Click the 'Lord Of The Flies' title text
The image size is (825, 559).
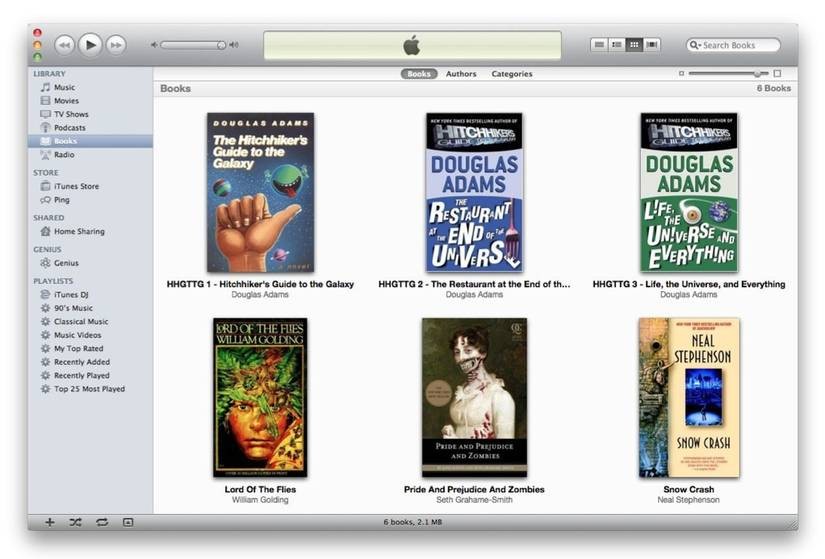click(x=260, y=490)
